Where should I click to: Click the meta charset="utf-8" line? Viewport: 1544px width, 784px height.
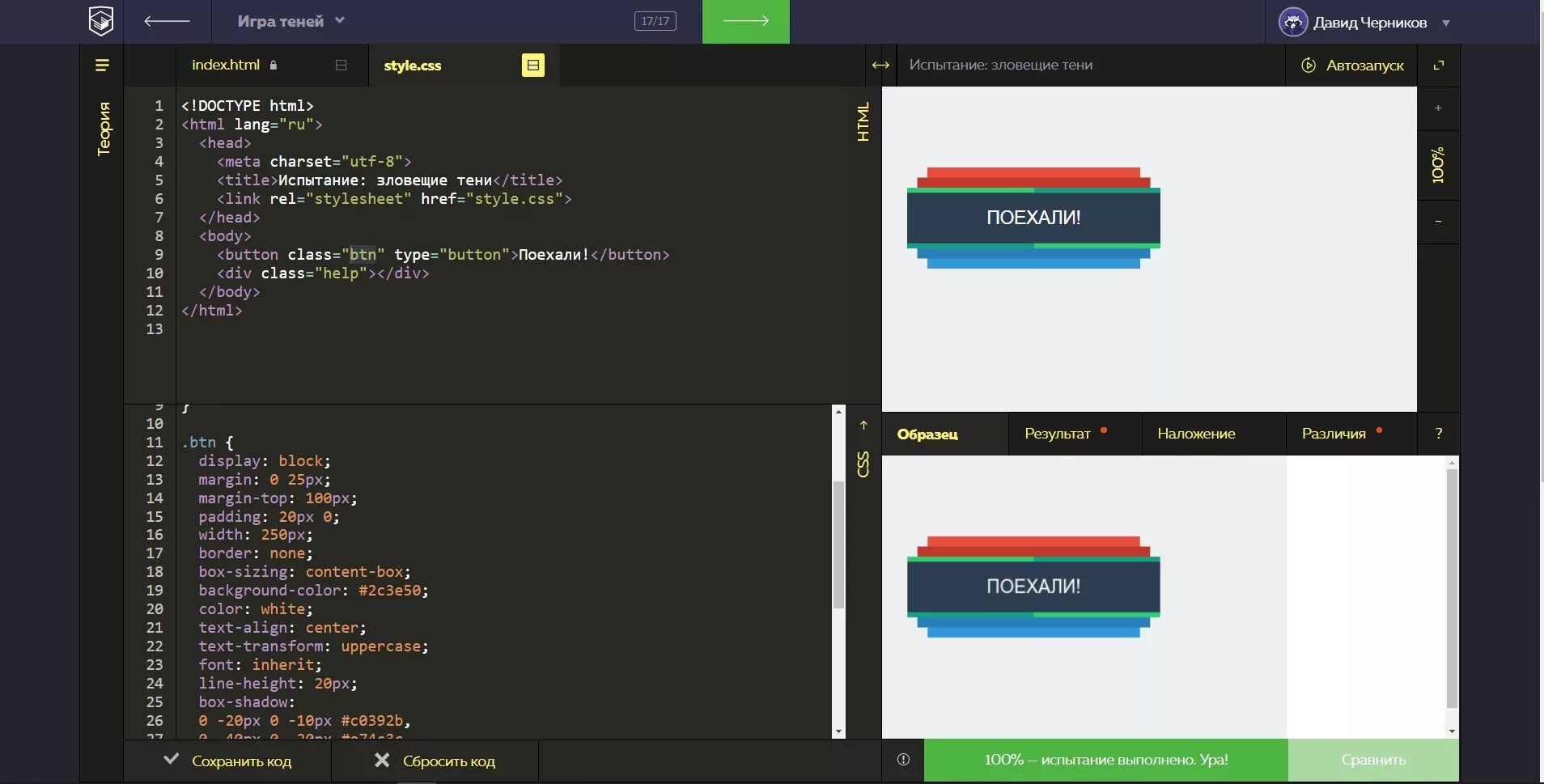[314, 162]
